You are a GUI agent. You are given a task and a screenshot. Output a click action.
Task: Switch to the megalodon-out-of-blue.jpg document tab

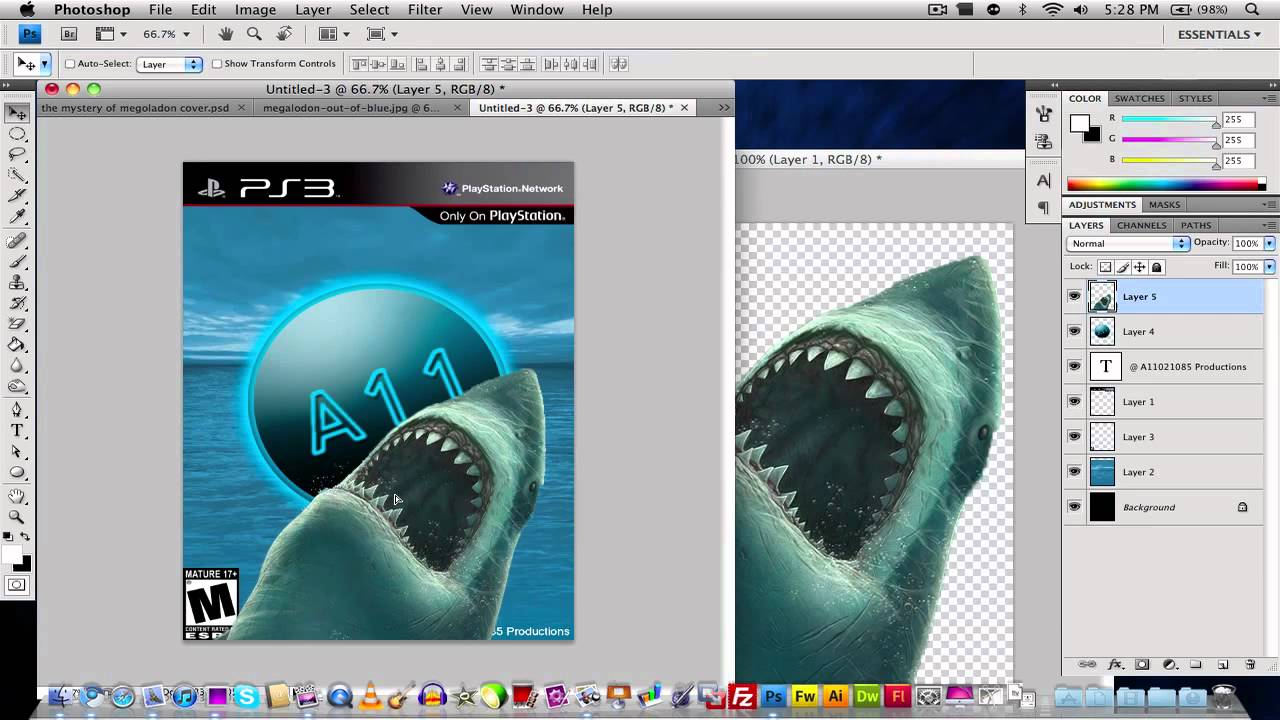[351, 108]
